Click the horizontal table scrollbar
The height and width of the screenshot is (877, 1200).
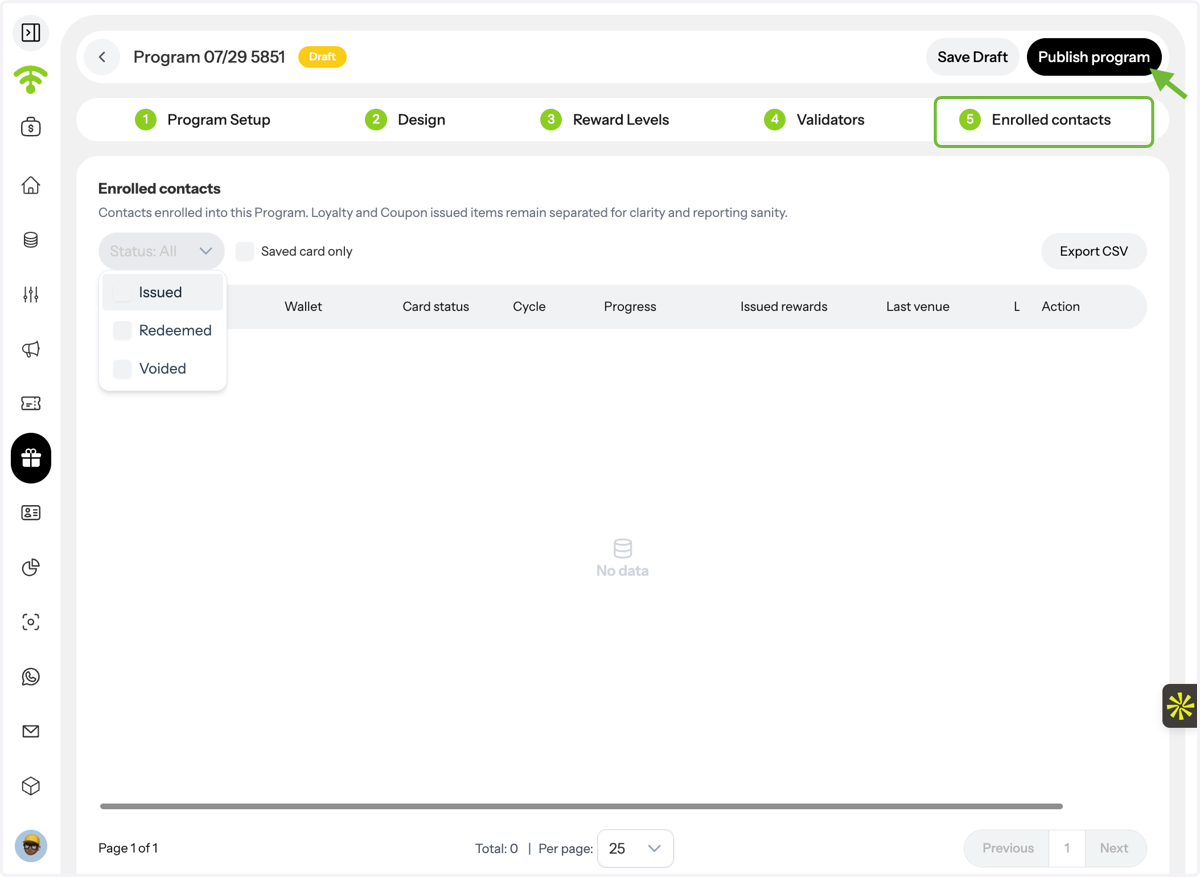click(581, 806)
